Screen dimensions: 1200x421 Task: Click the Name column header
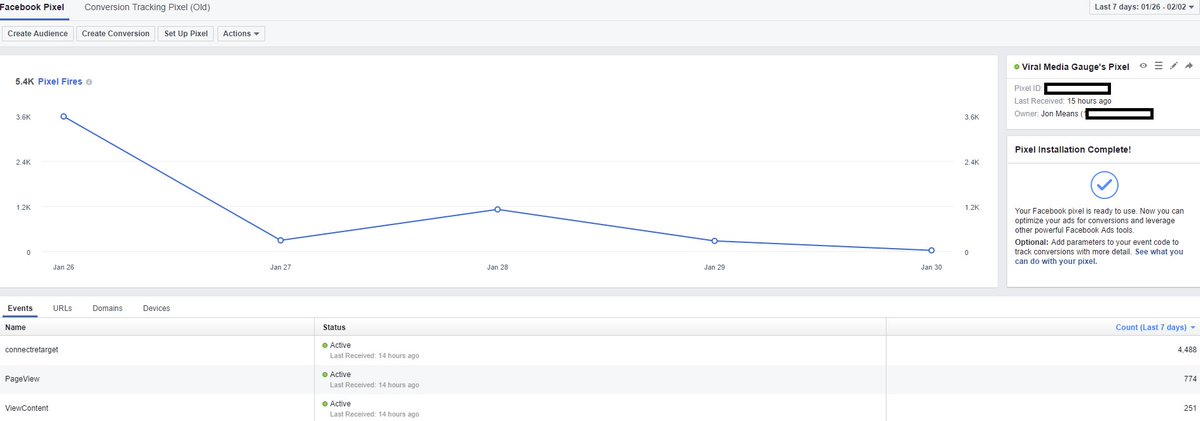[x=15, y=327]
